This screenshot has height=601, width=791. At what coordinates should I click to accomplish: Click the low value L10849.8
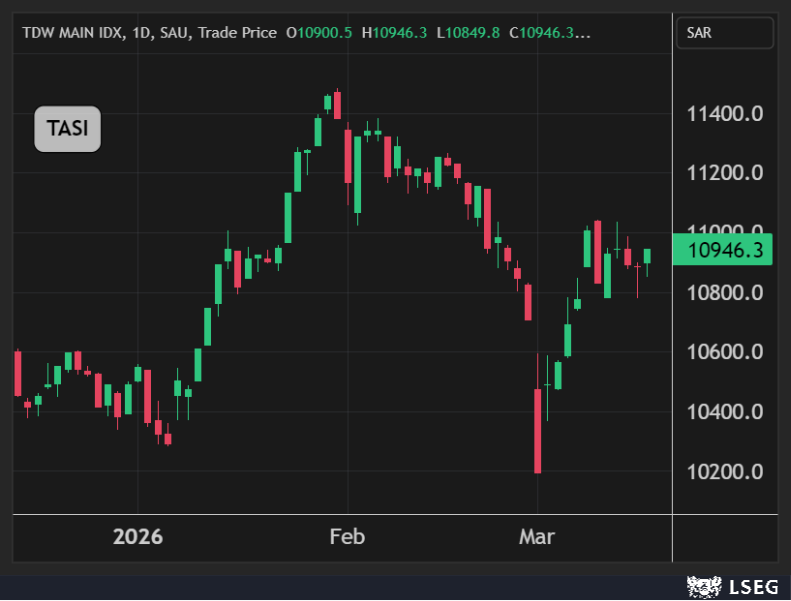[x=468, y=33]
